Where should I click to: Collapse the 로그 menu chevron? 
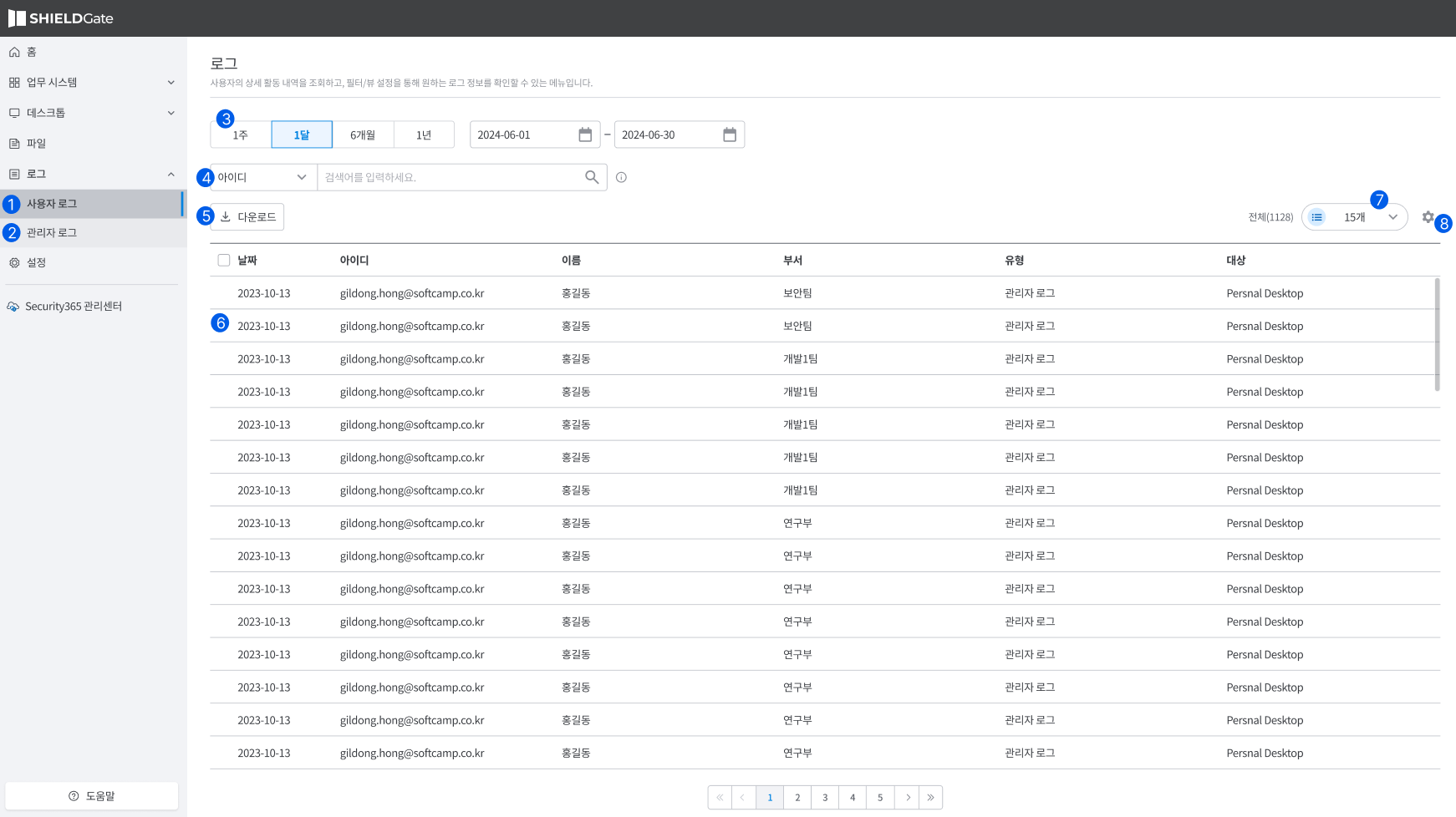171,174
